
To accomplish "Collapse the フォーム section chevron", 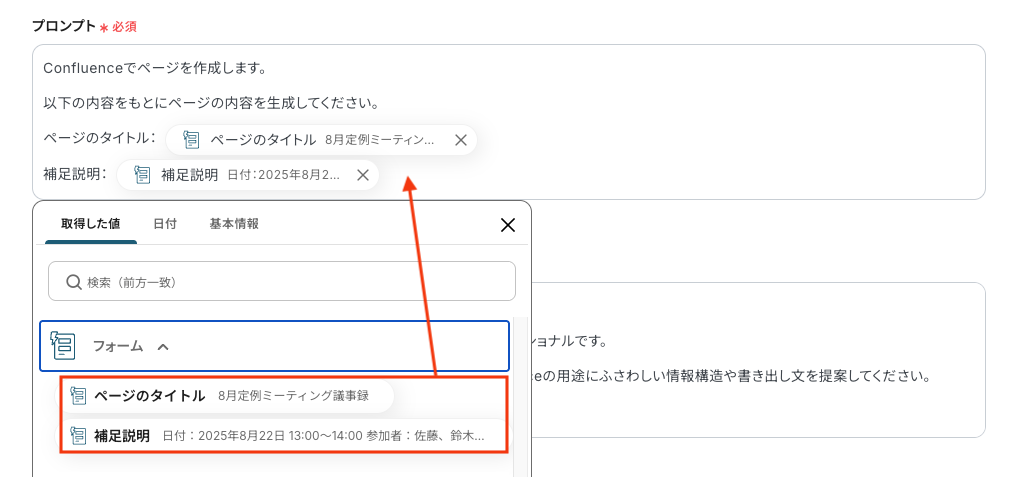I will tap(163, 347).
